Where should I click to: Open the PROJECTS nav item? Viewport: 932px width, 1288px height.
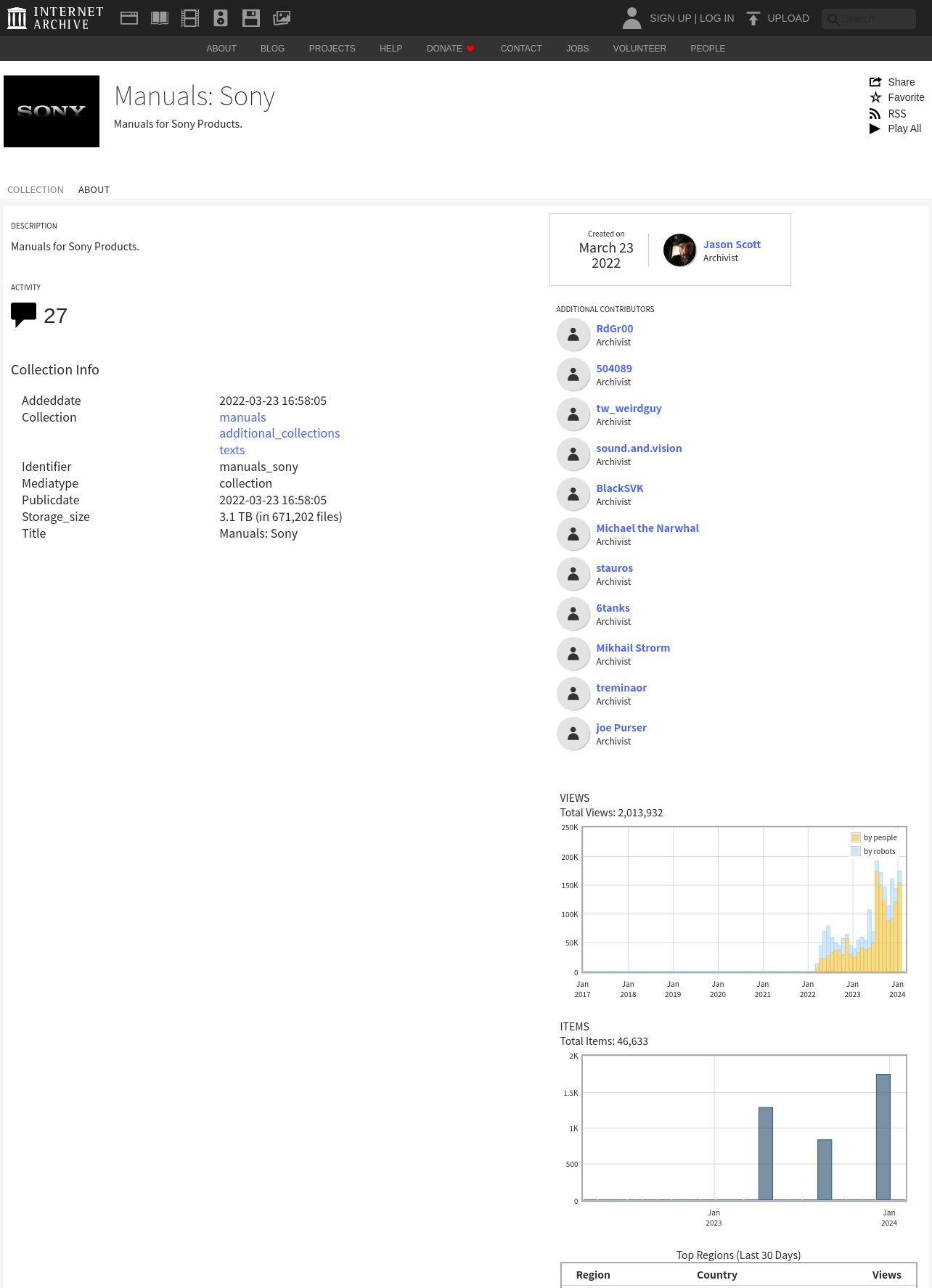[x=332, y=49]
